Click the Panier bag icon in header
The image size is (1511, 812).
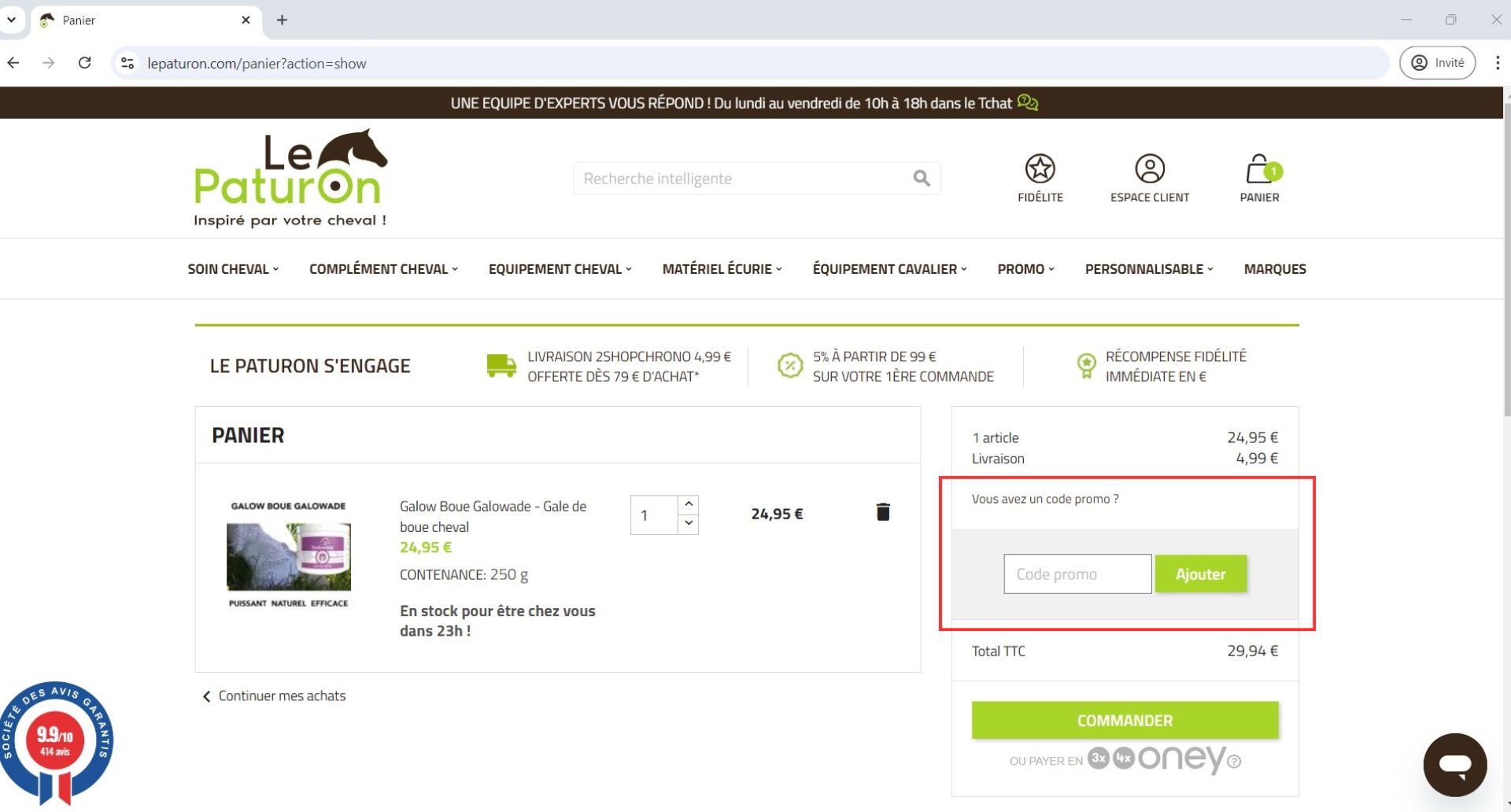pyautogui.click(x=1258, y=169)
